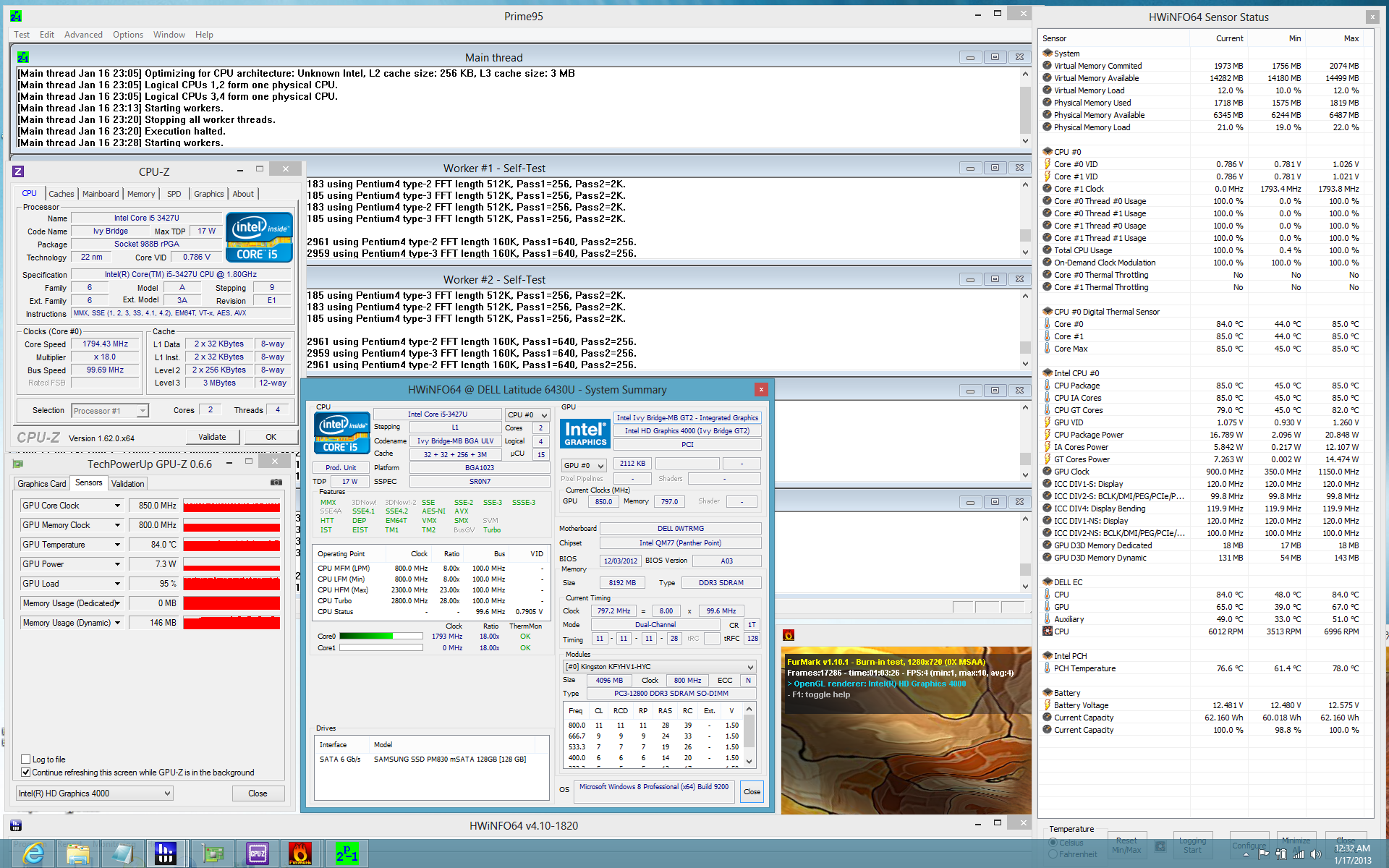Click the red GPU Temperature graph bar
The height and width of the screenshot is (868, 1389).
tap(231, 545)
